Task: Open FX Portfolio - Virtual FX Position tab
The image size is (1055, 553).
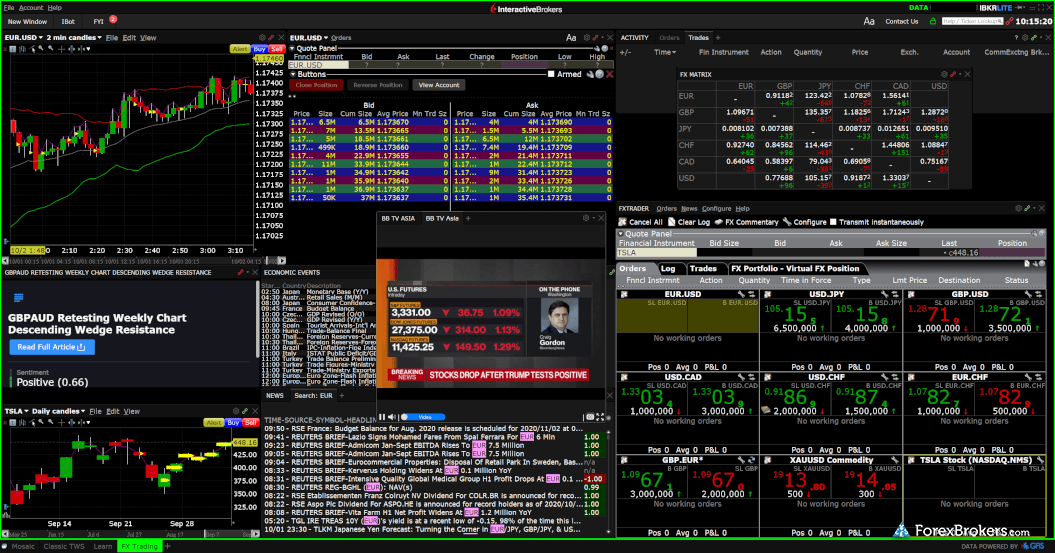Action: coord(795,268)
